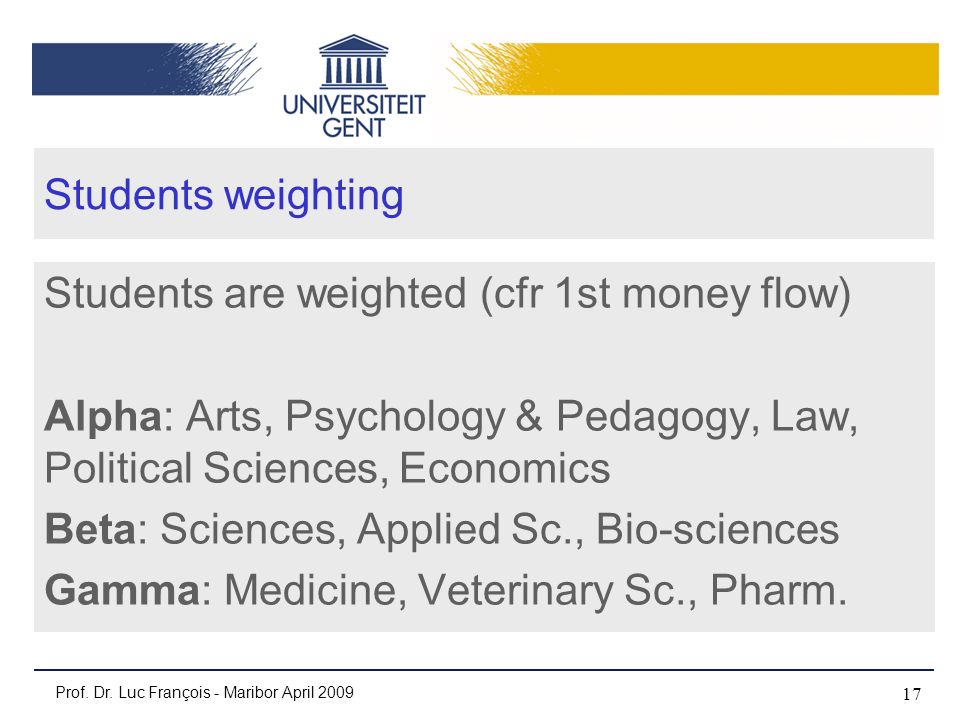Click the yellow header banner
The width and height of the screenshot is (960, 720).
(694, 69)
